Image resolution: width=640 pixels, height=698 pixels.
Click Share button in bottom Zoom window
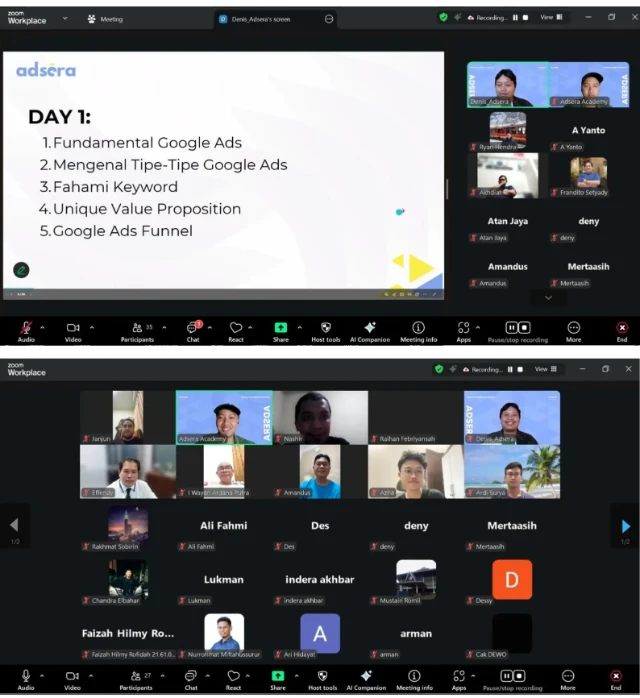tap(278, 680)
